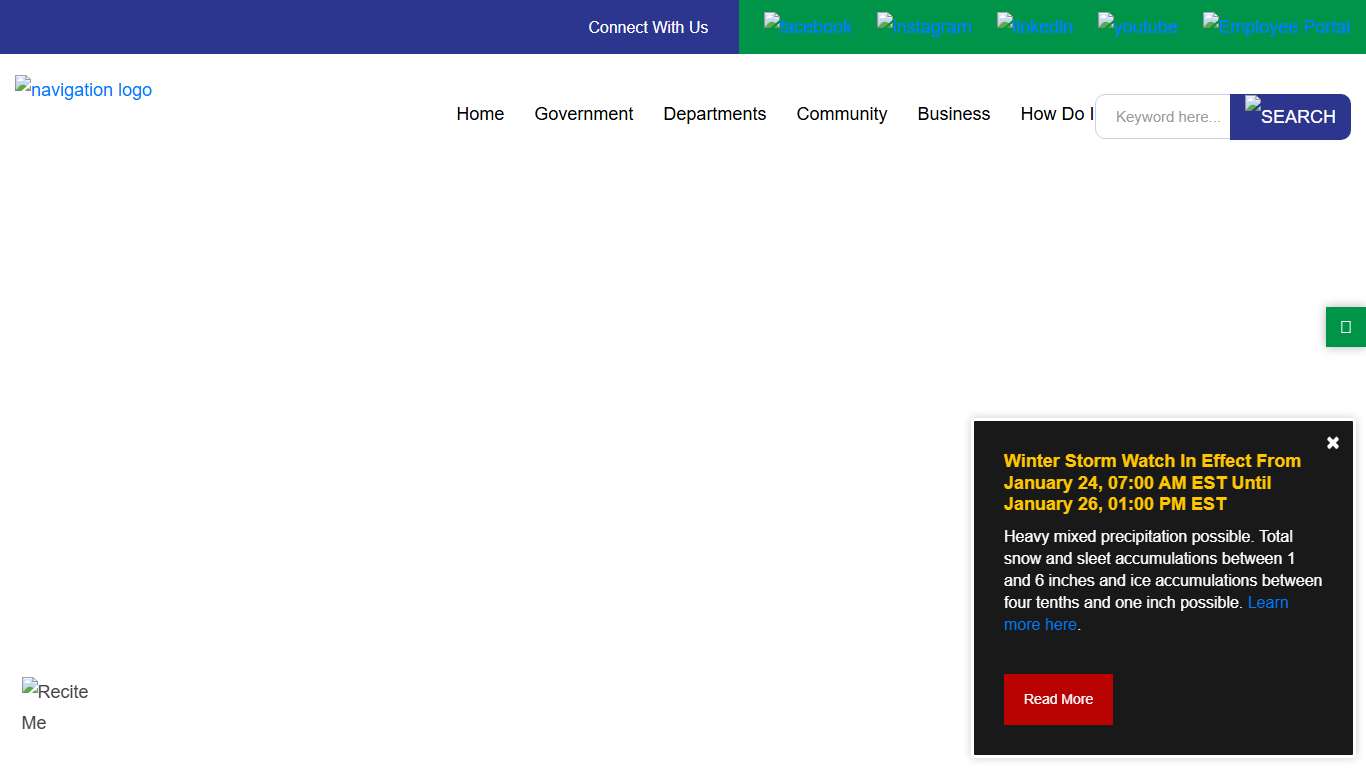Expand the Government menu
Screen dimensions: 1366x768
(x=583, y=114)
